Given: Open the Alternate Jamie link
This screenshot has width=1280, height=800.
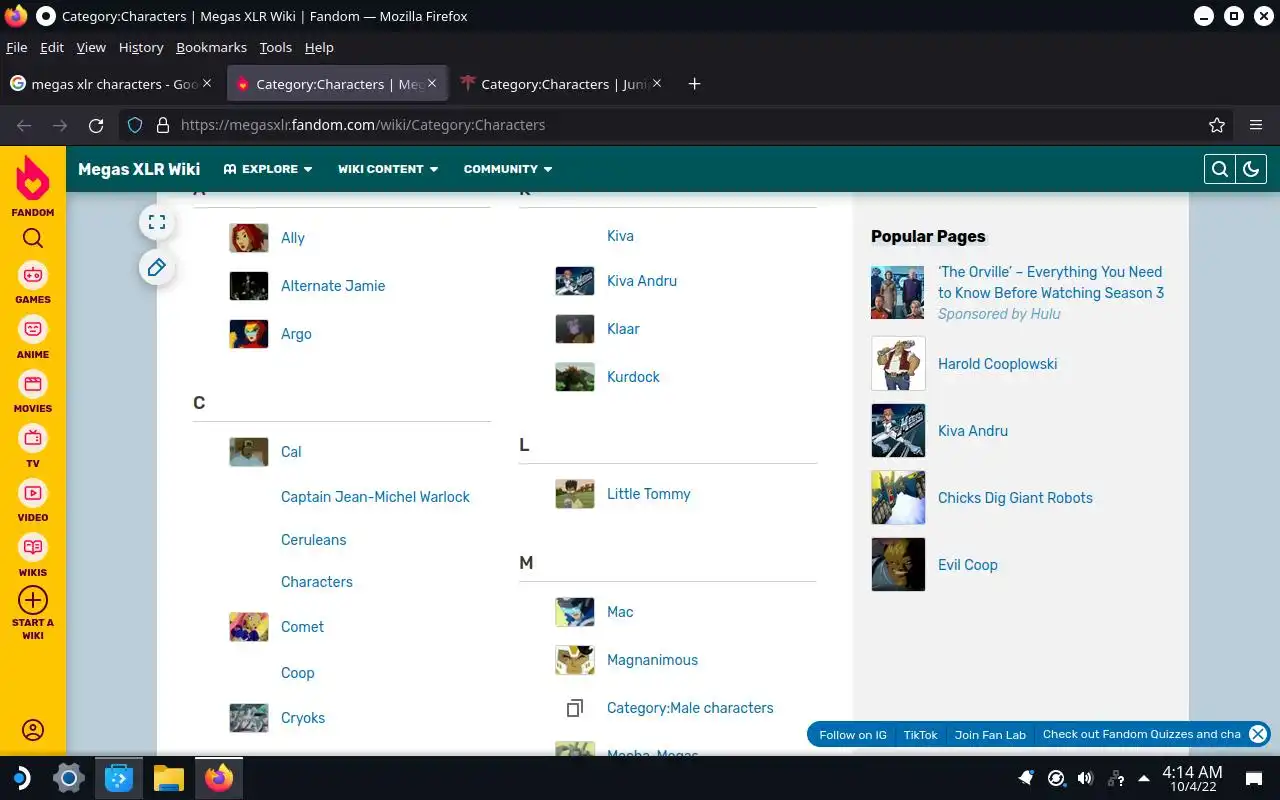Looking at the screenshot, I should pyautogui.click(x=333, y=286).
